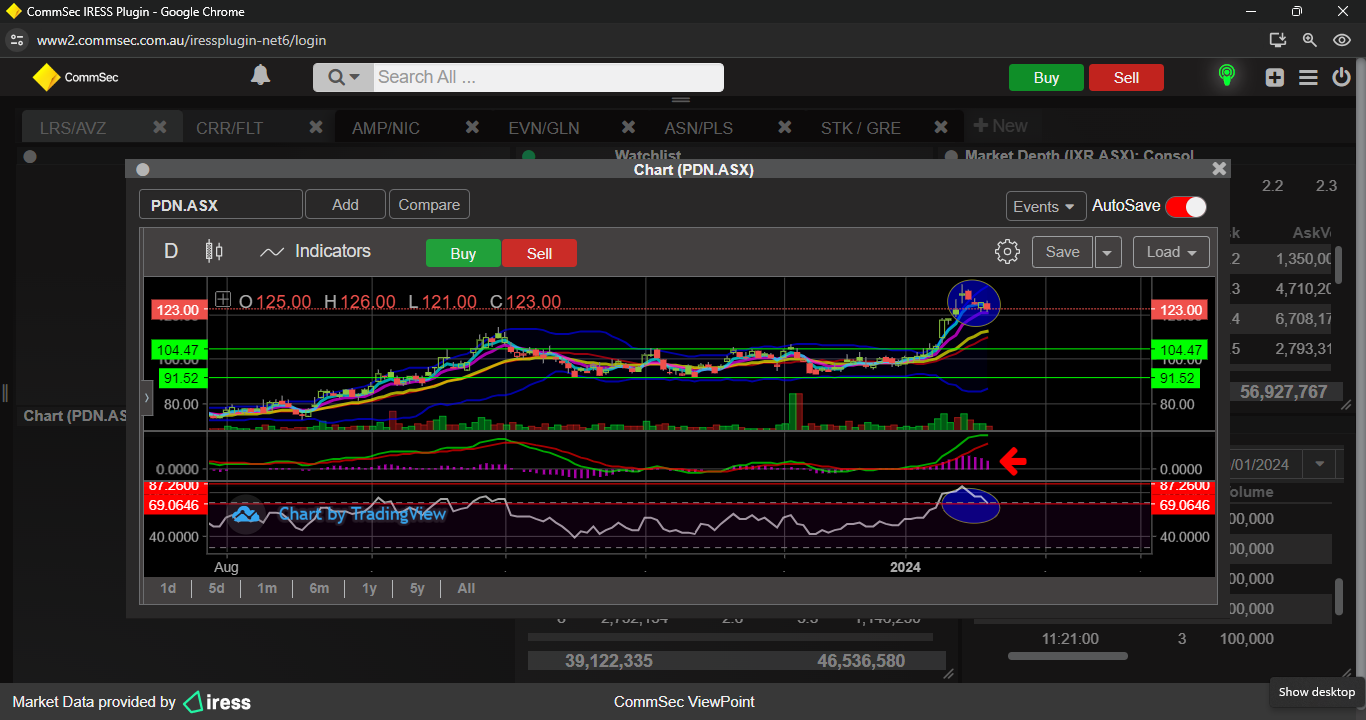Select the 6m time range
The width and height of the screenshot is (1366, 720).
tap(319, 588)
